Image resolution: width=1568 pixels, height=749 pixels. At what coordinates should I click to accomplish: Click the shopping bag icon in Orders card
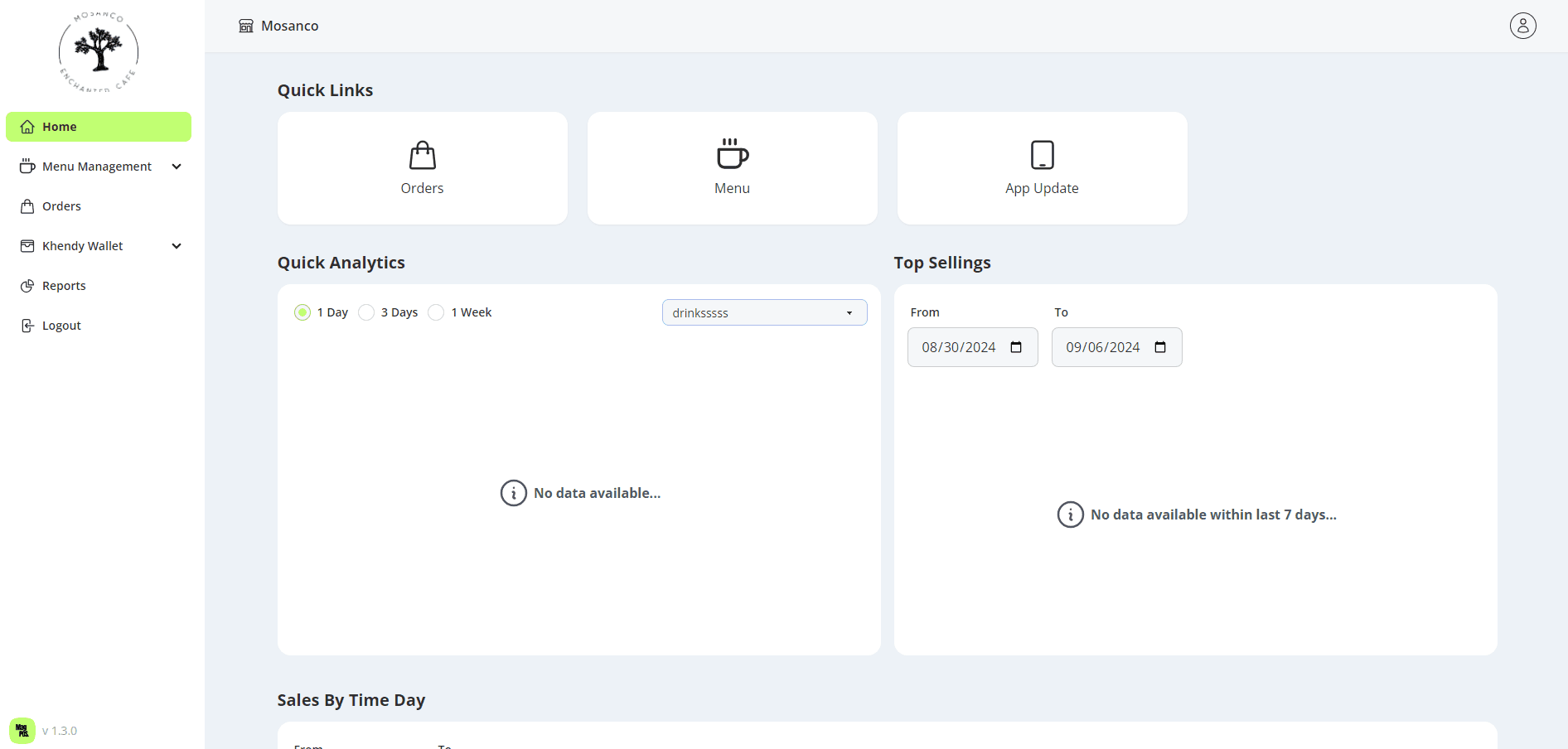pyautogui.click(x=422, y=155)
